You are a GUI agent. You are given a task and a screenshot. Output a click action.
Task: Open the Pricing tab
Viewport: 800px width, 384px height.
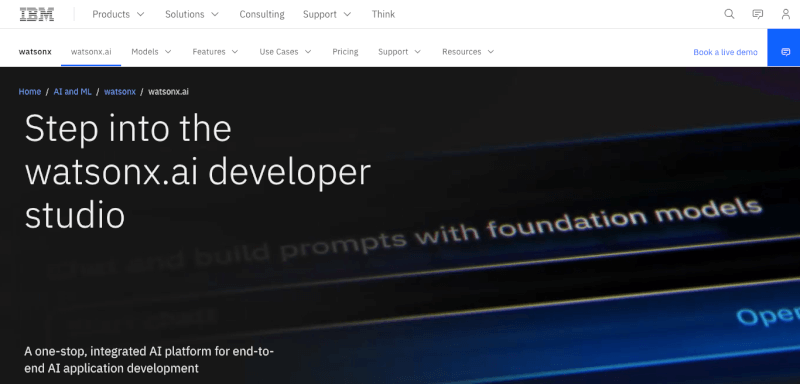pyautogui.click(x=345, y=52)
